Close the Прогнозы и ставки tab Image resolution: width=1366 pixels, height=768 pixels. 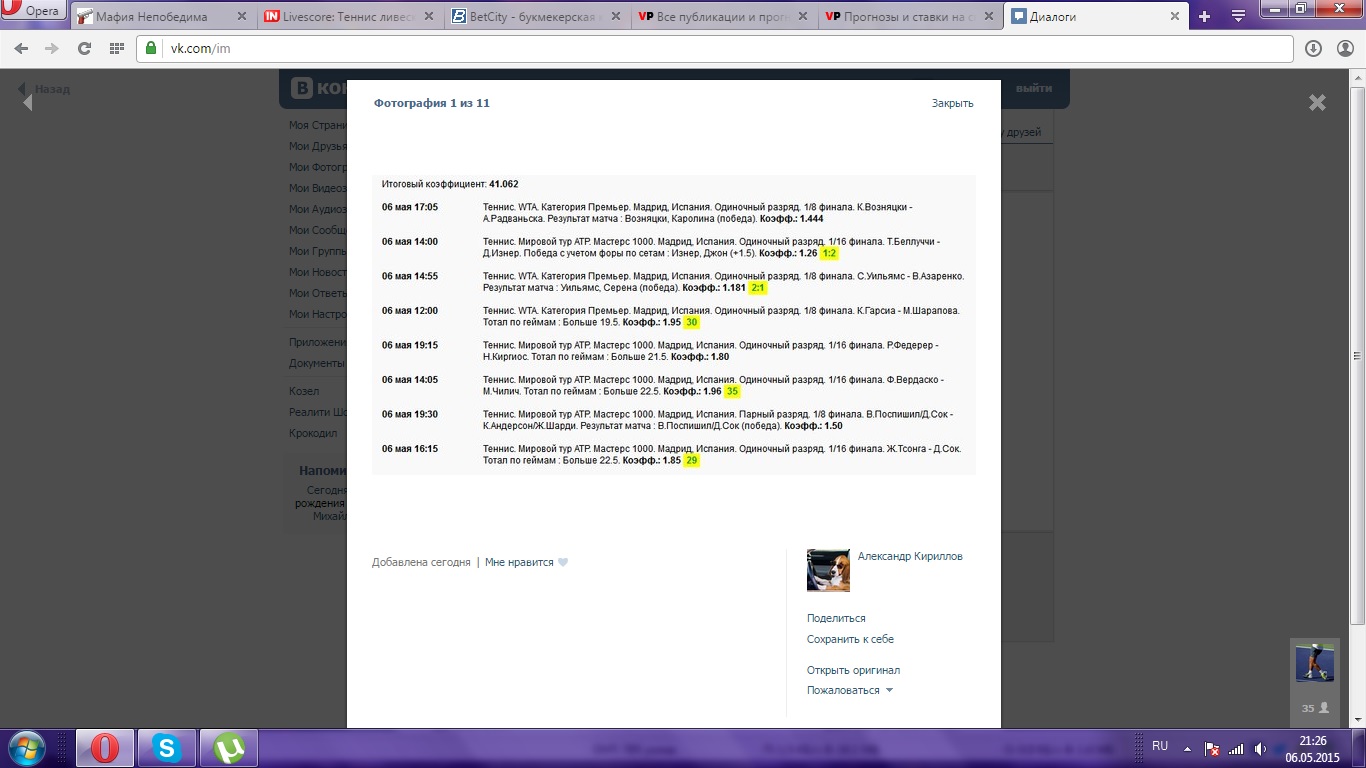(990, 16)
